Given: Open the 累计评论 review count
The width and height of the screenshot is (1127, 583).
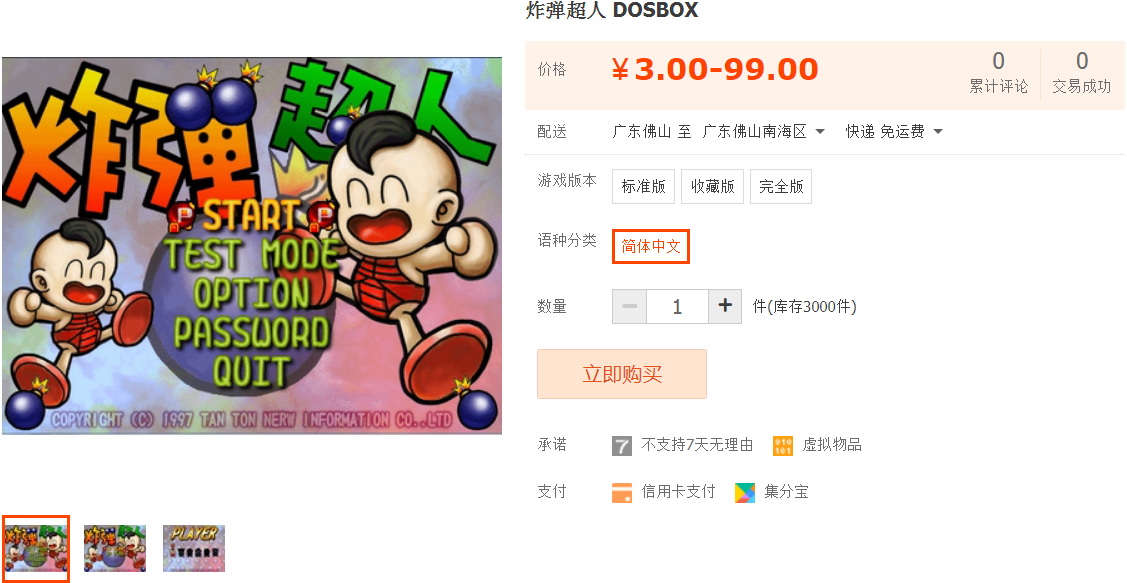Looking at the screenshot, I should 998,72.
